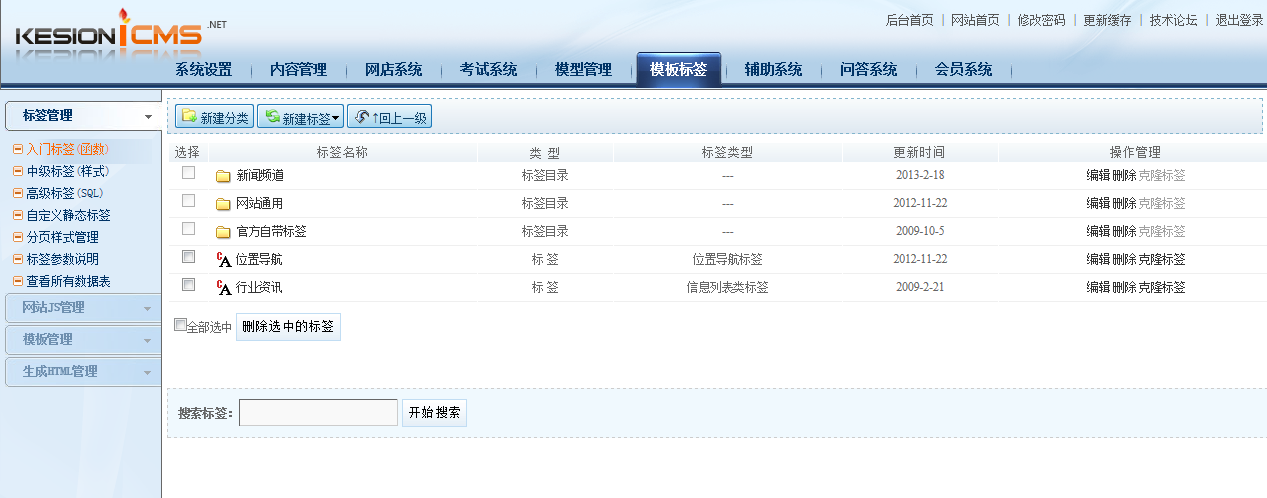Open the 网站首页 link
The height and width of the screenshot is (498, 1267).
click(x=975, y=20)
